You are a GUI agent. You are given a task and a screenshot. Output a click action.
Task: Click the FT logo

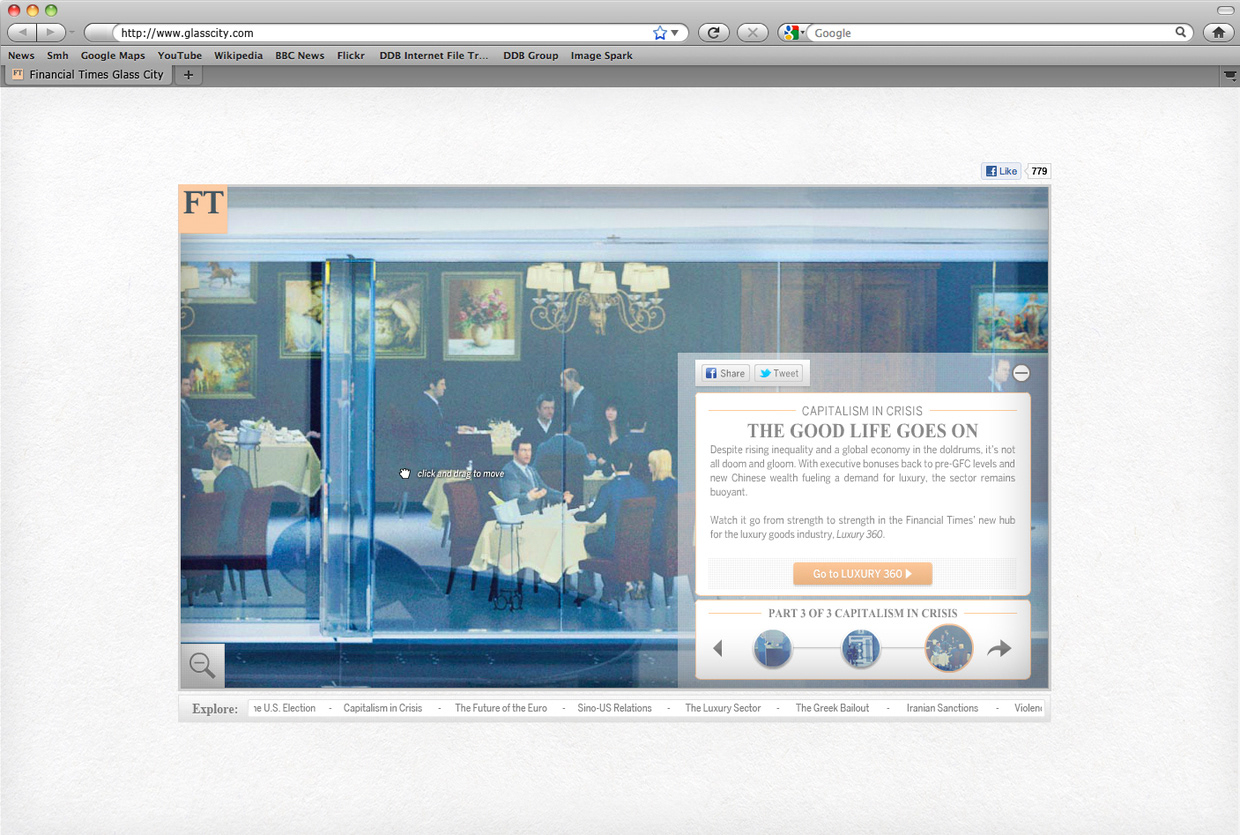pyautogui.click(x=203, y=207)
